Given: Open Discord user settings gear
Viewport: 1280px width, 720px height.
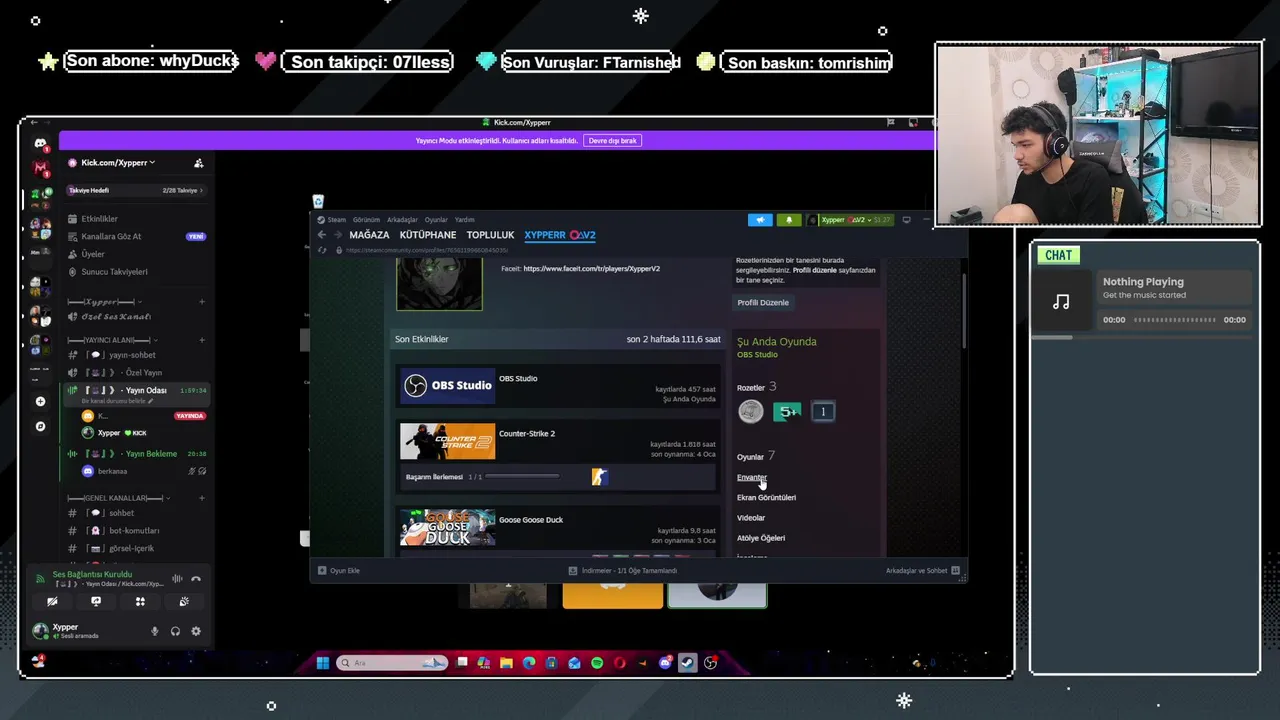Looking at the screenshot, I should tap(196, 631).
